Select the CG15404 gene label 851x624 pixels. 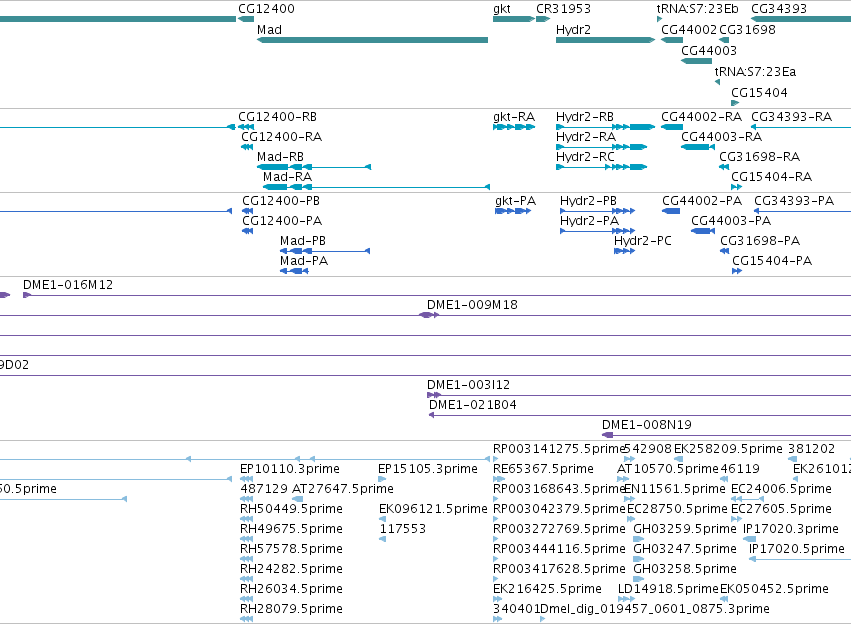[759, 93]
